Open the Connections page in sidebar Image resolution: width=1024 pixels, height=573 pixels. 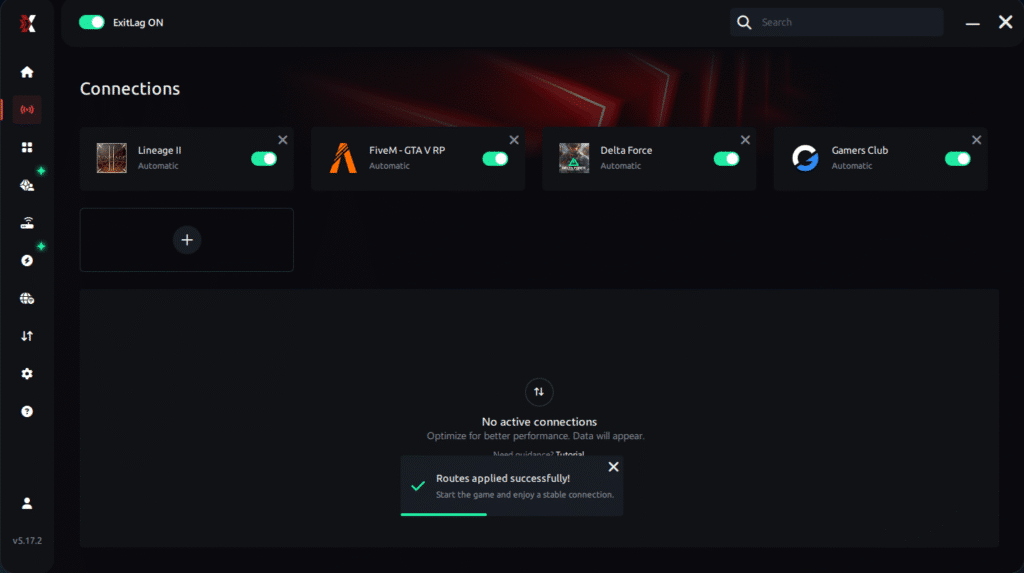(27, 110)
